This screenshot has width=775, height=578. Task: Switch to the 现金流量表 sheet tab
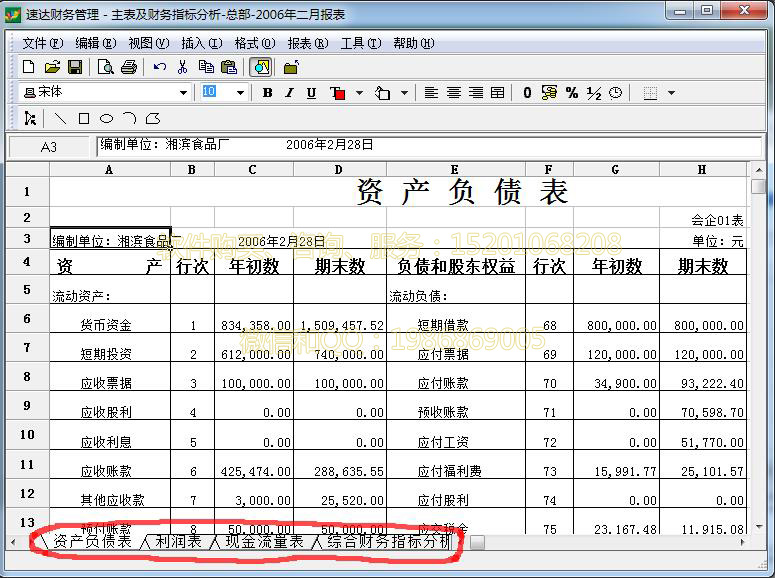tap(264, 541)
